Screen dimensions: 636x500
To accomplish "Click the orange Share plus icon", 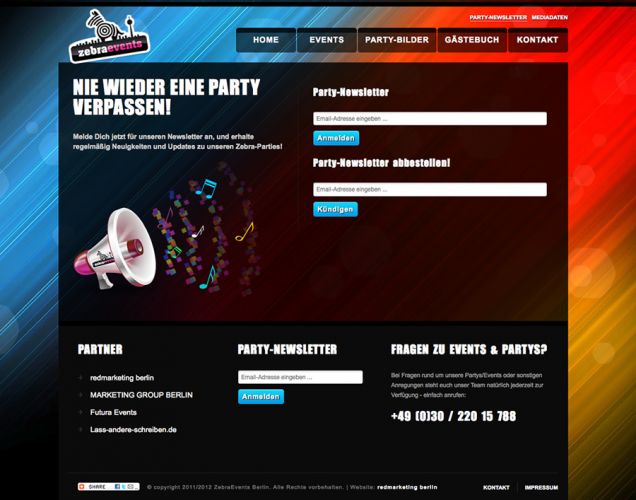I will (x=82, y=487).
